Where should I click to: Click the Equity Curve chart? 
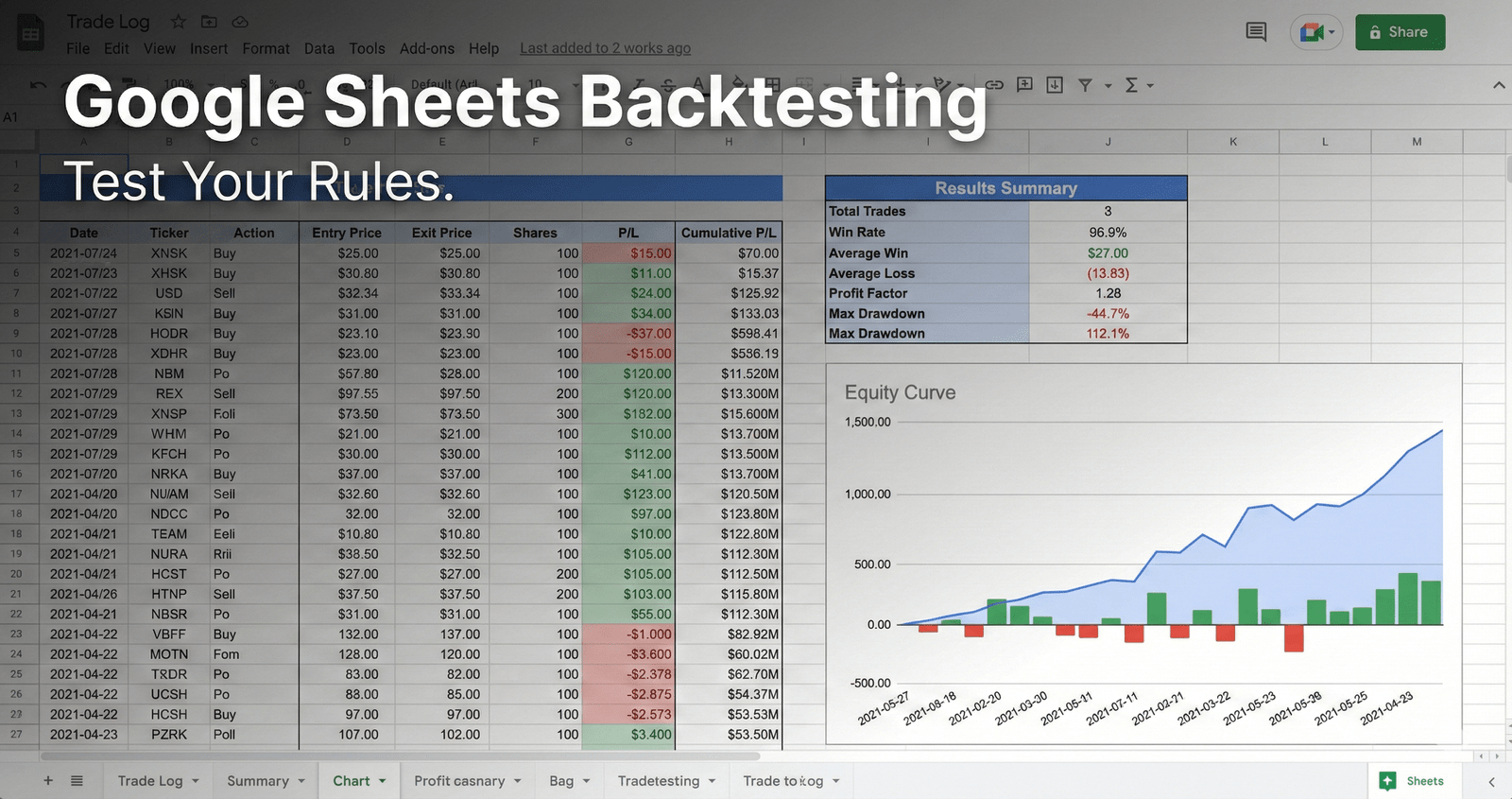1143,554
